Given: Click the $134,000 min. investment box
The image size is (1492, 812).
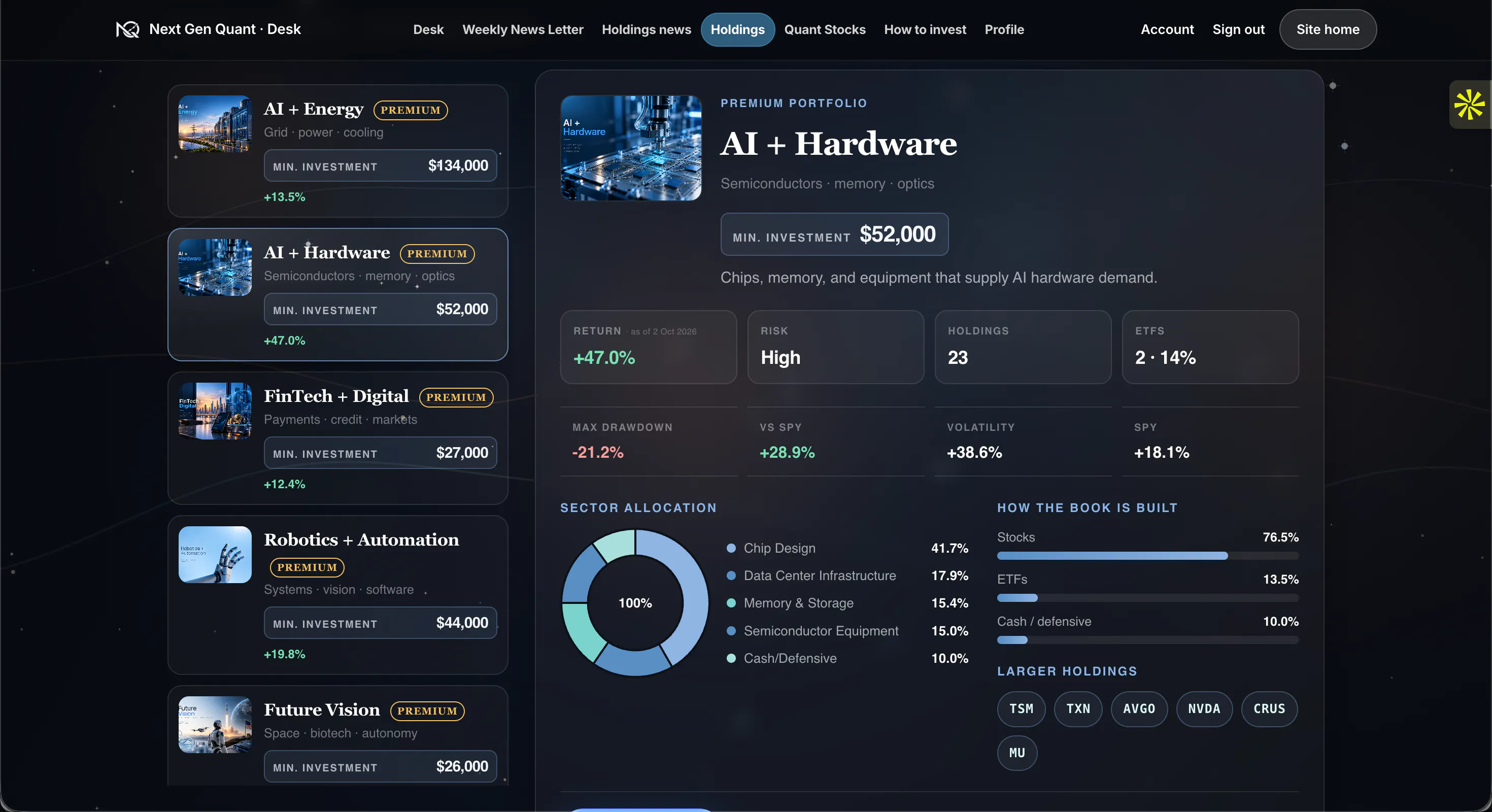Looking at the screenshot, I should (381, 165).
